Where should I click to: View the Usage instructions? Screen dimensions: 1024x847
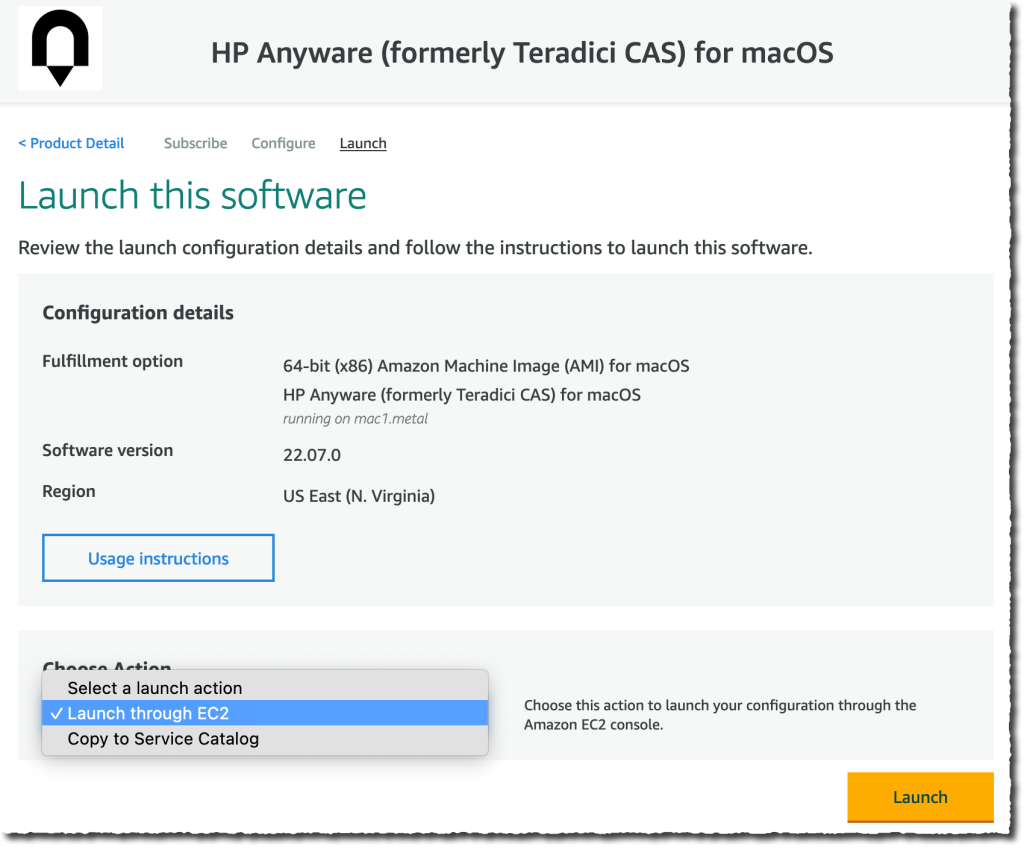click(157, 557)
